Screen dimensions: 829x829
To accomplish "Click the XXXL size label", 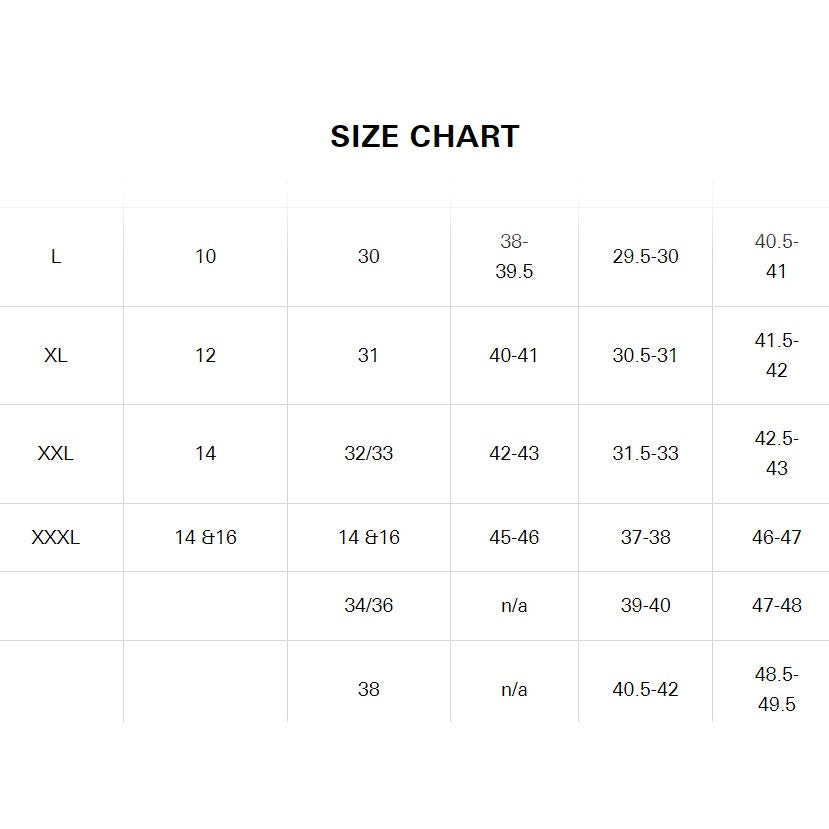I will coord(56,537).
